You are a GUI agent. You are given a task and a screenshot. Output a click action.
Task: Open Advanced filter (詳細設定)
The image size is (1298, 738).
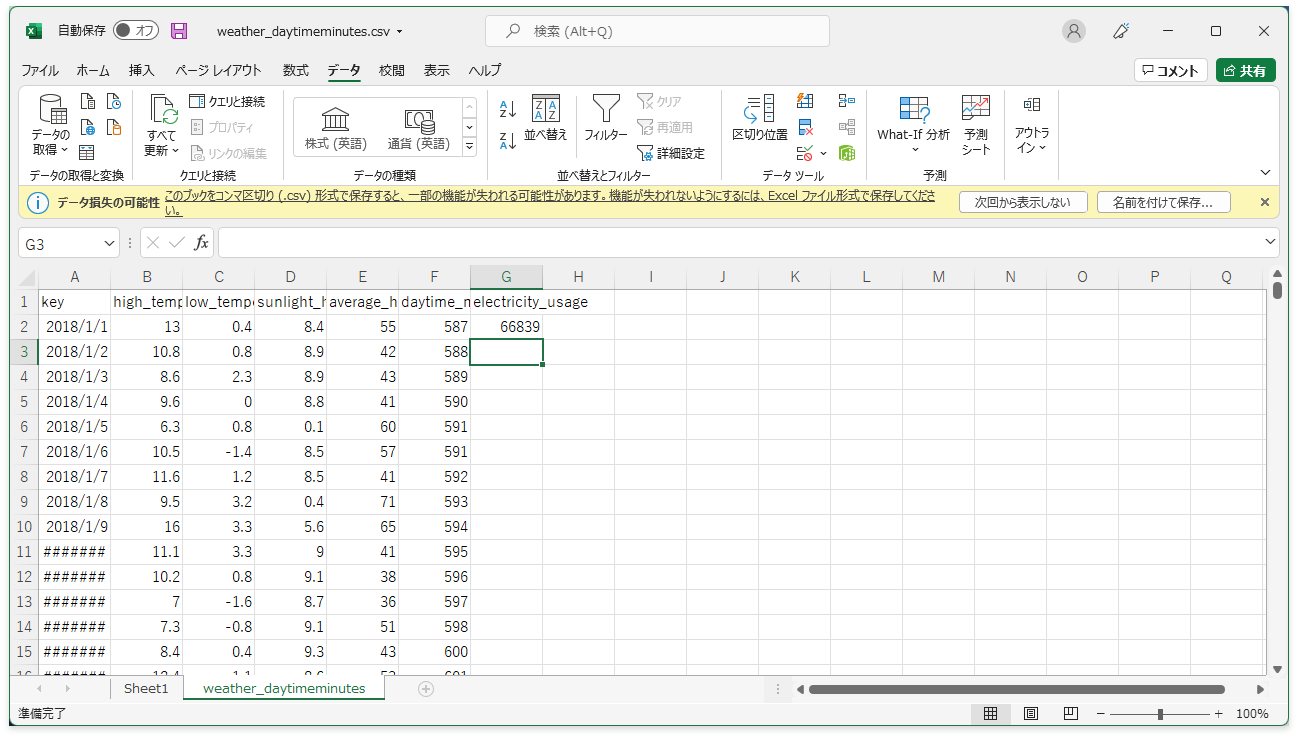click(x=671, y=153)
